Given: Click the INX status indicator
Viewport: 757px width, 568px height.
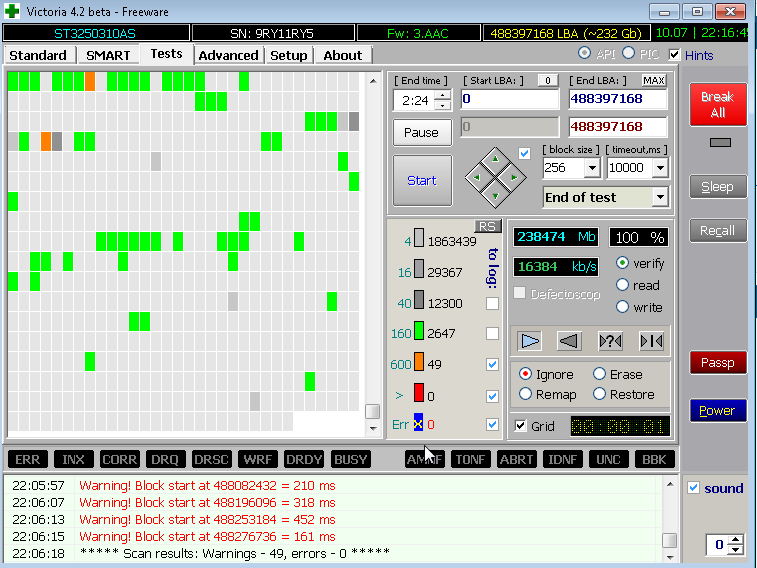Looking at the screenshot, I should tap(73, 459).
